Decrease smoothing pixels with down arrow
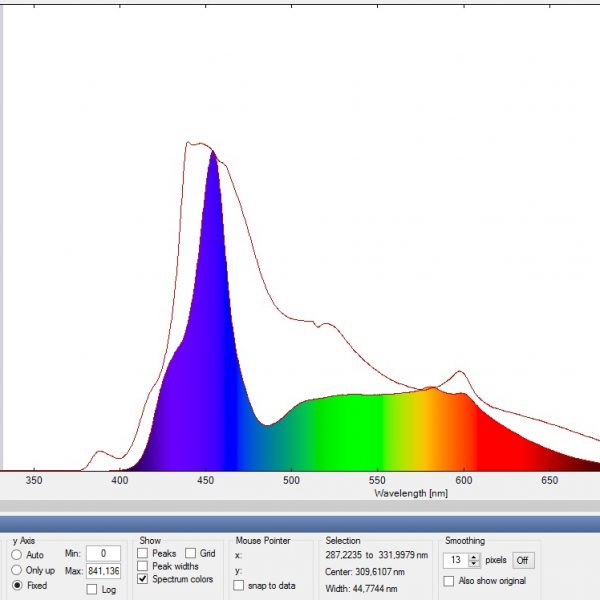Viewport: 600px width, 600px height. [x=474, y=564]
